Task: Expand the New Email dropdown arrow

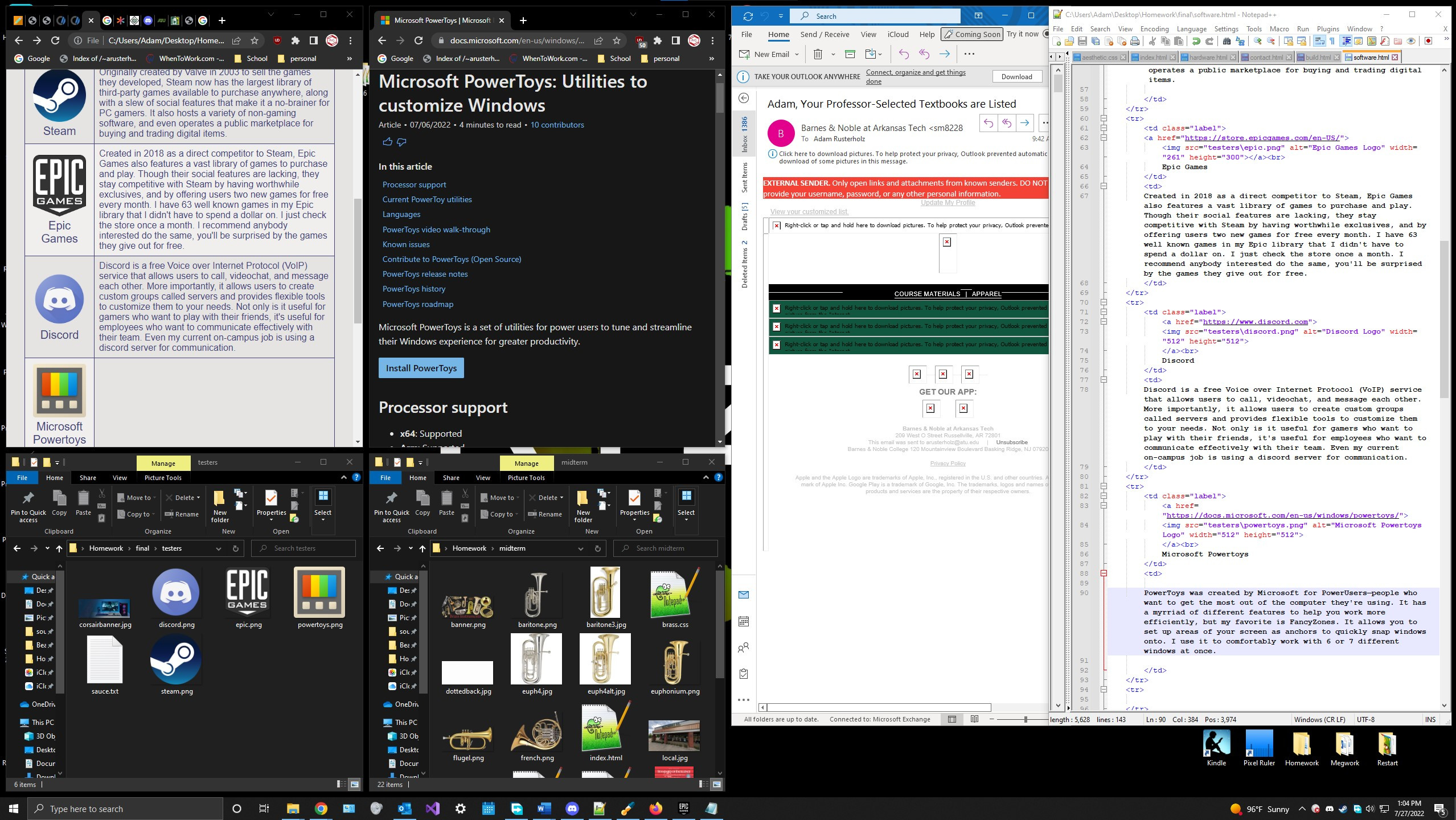Action: point(797,54)
